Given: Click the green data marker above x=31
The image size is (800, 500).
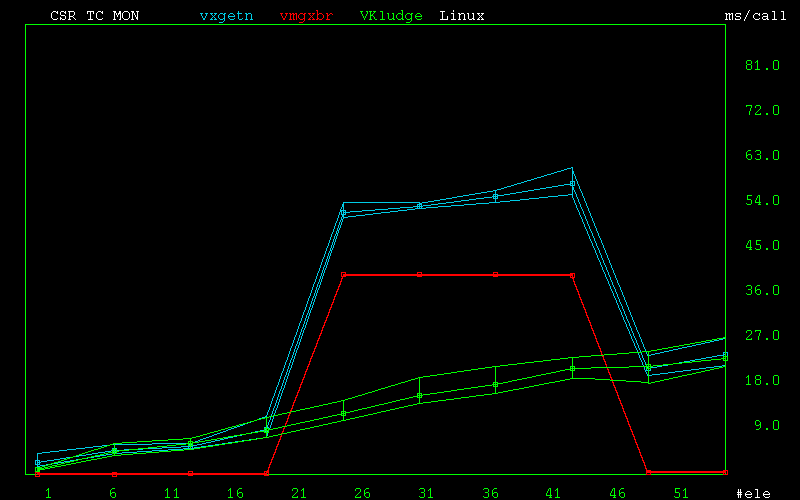Looking at the screenshot, I should pyautogui.click(x=419, y=395).
